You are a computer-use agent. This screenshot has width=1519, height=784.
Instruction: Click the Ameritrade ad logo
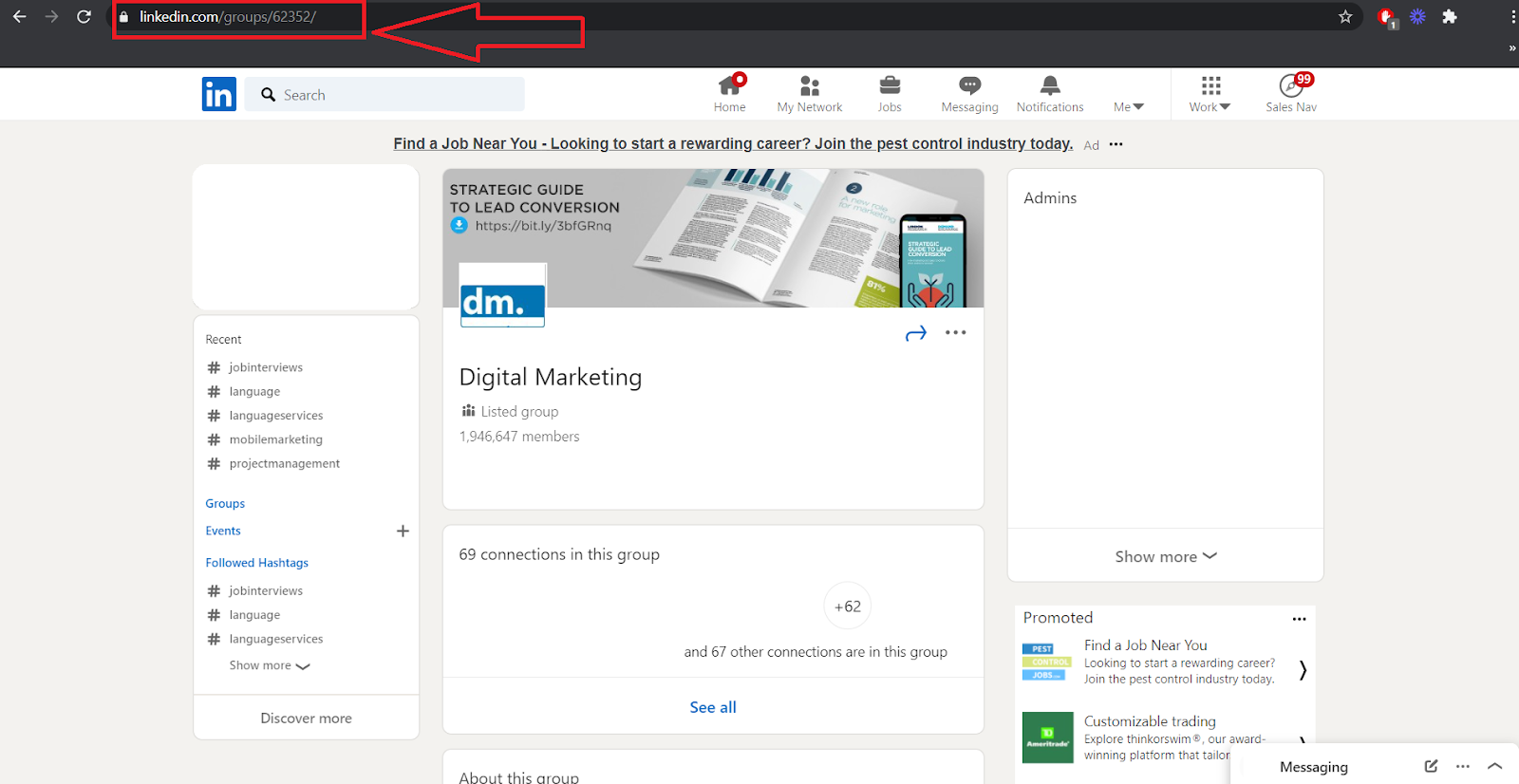coord(1048,737)
